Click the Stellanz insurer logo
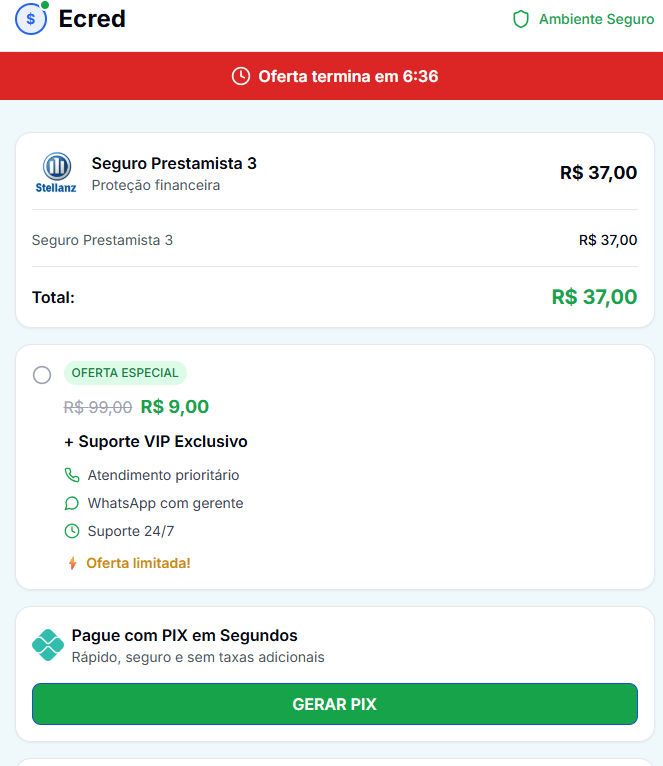The image size is (663, 766). [56, 173]
